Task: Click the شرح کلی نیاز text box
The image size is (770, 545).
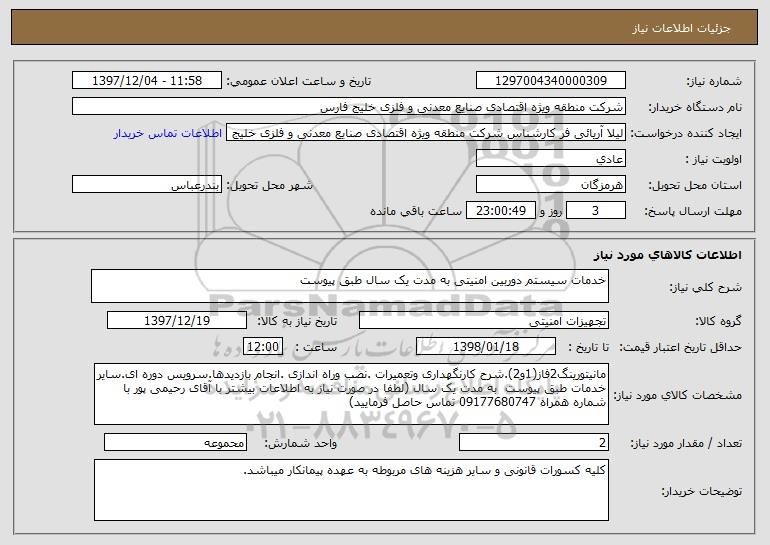Action: (350, 286)
